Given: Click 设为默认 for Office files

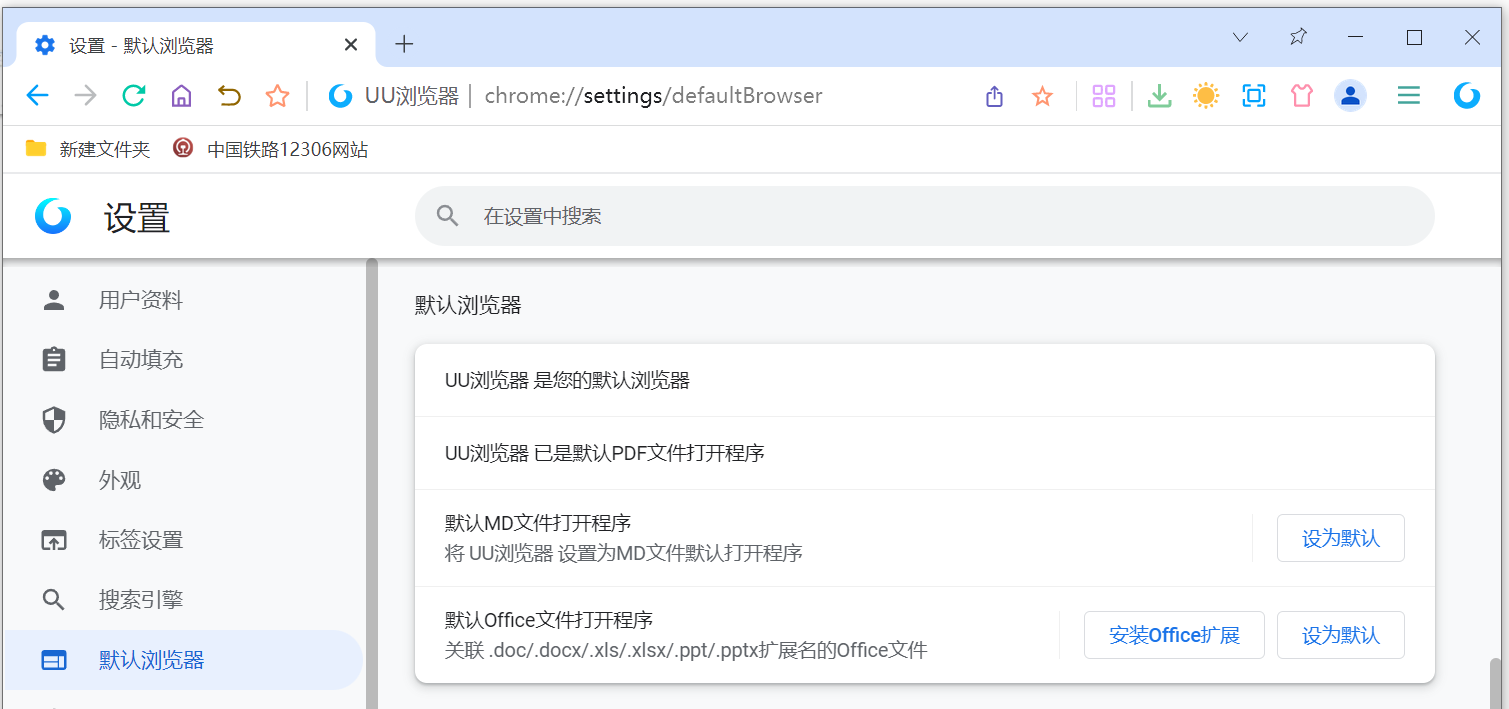Looking at the screenshot, I should [x=1341, y=635].
